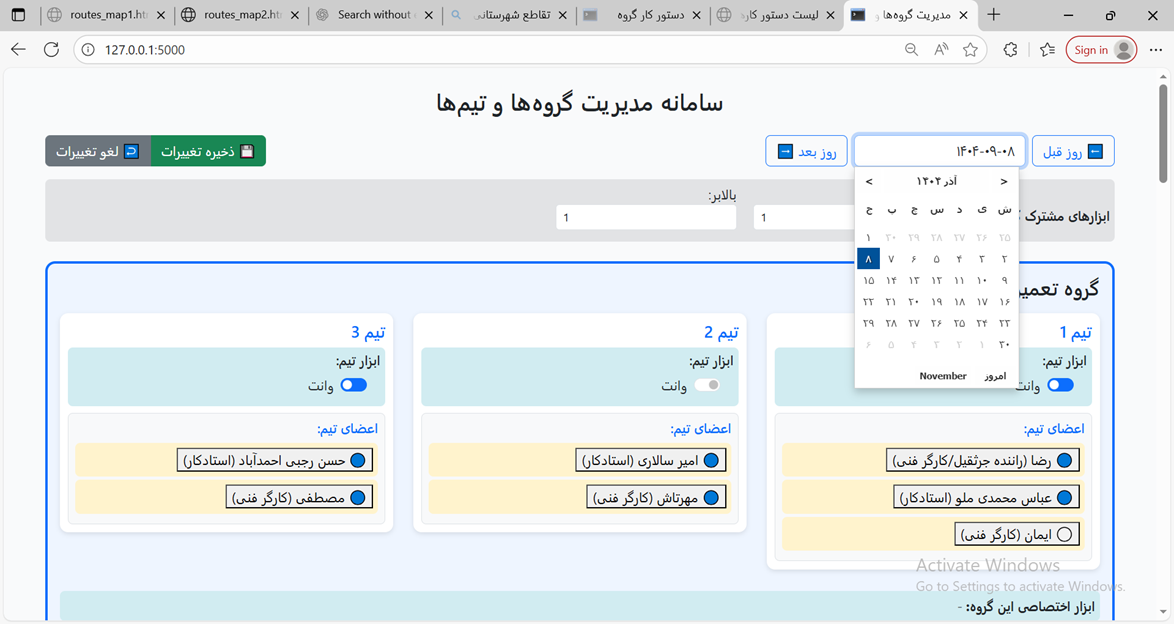Toggle the وانت switch for تیم 3

[354, 385]
